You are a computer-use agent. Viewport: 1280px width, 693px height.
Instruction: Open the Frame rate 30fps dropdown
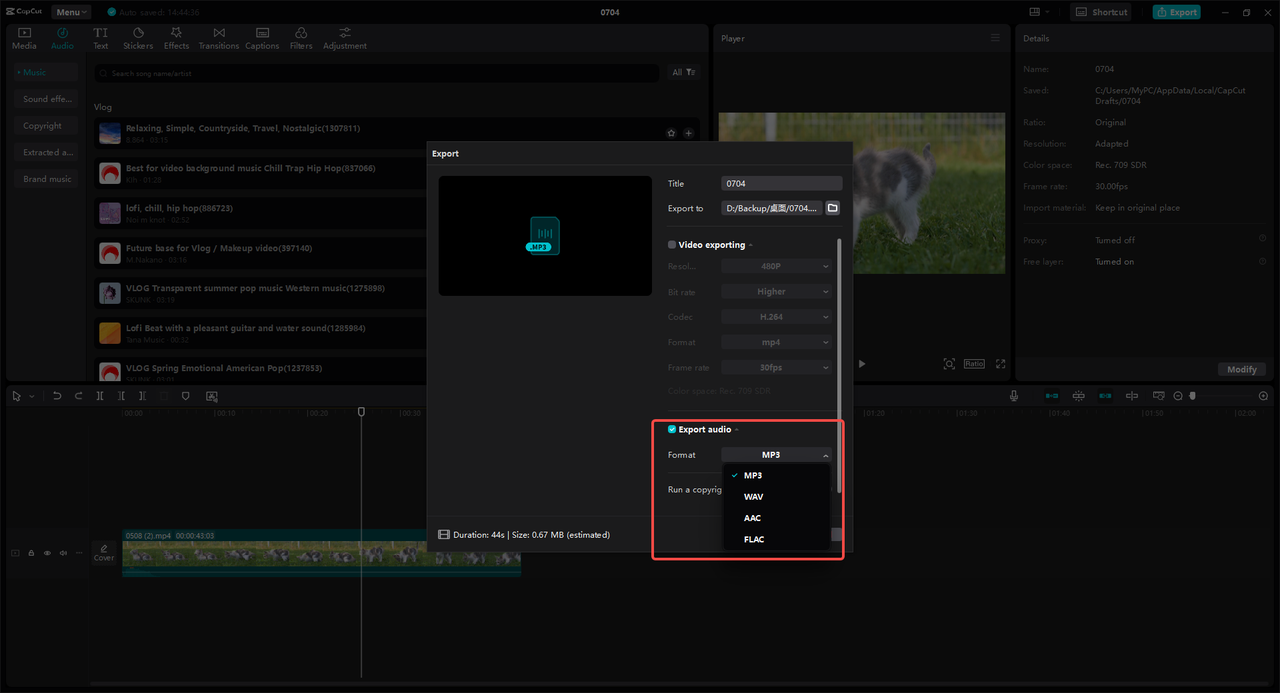pyautogui.click(x=776, y=367)
